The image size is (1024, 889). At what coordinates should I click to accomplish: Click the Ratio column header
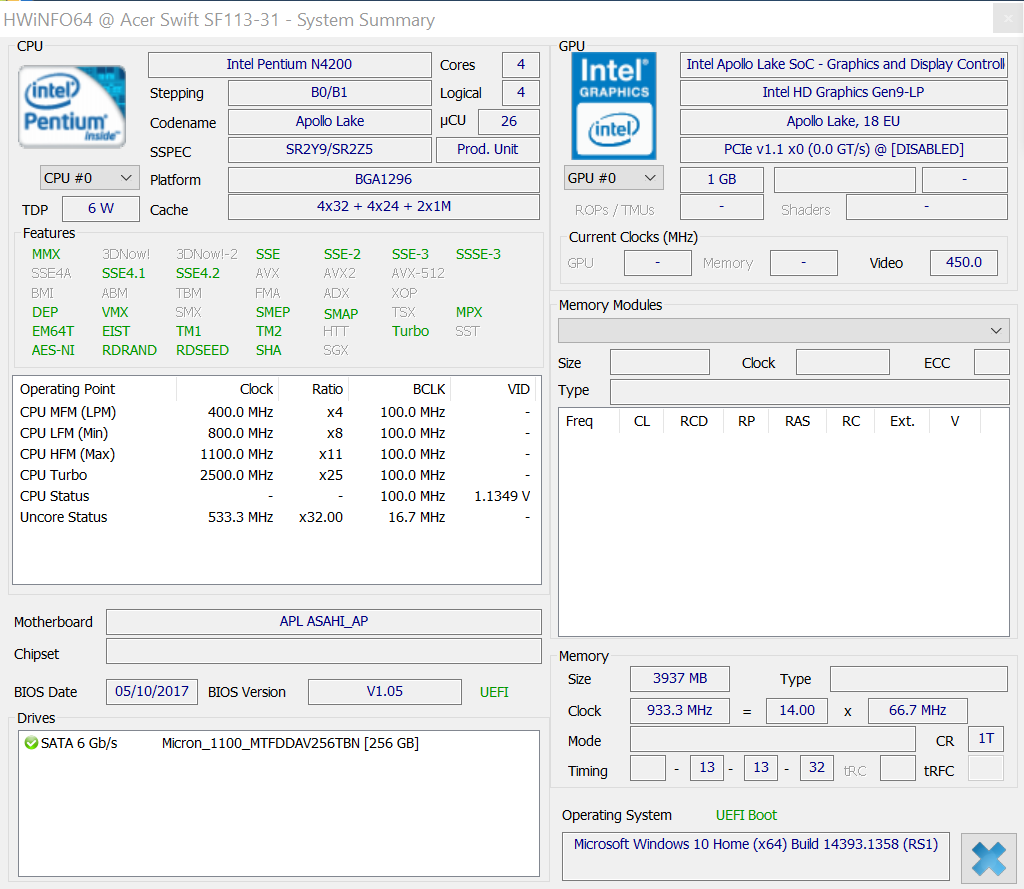tap(313, 389)
